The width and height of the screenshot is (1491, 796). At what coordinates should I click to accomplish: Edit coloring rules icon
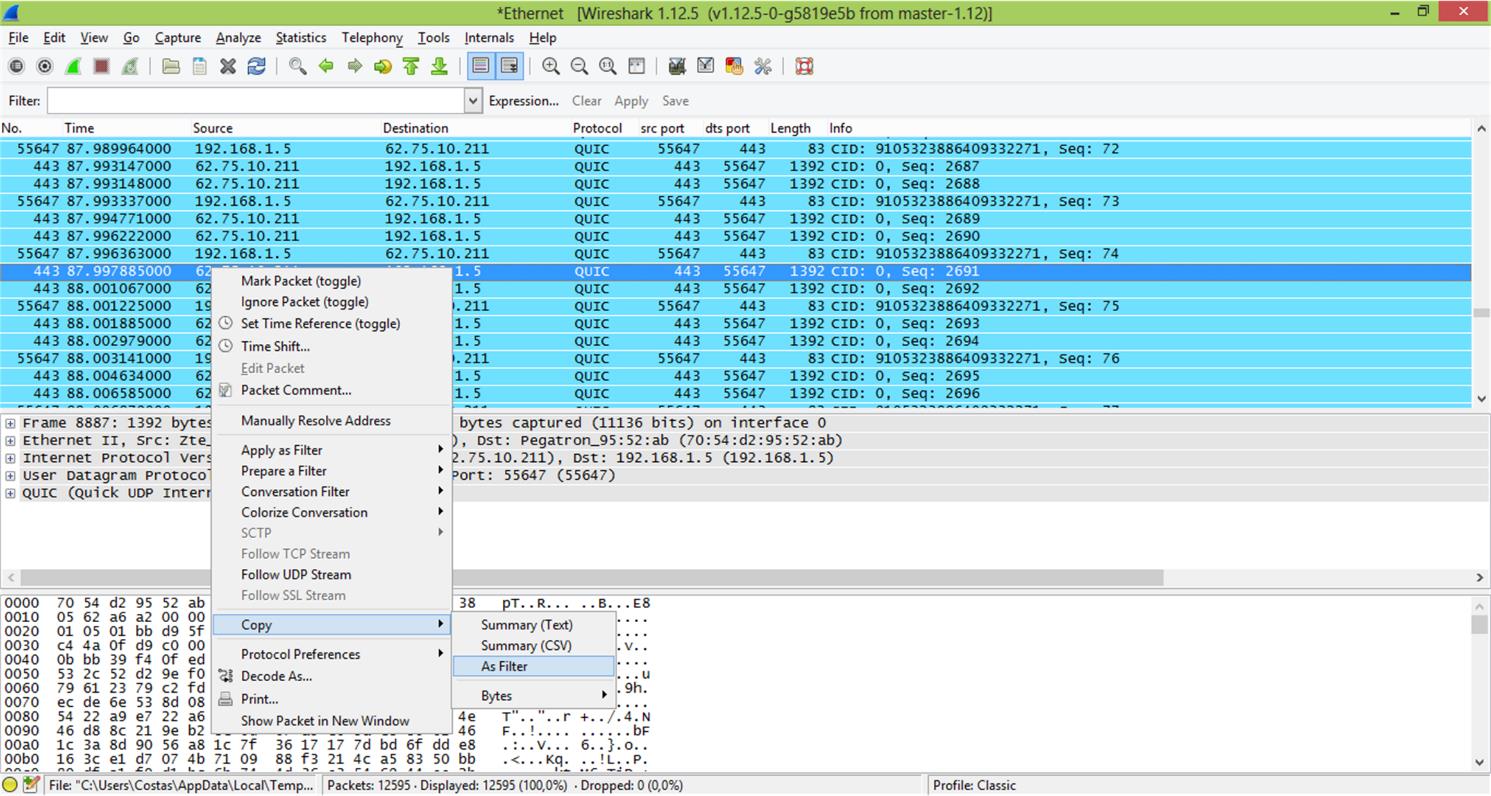click(x=734, y=66)
